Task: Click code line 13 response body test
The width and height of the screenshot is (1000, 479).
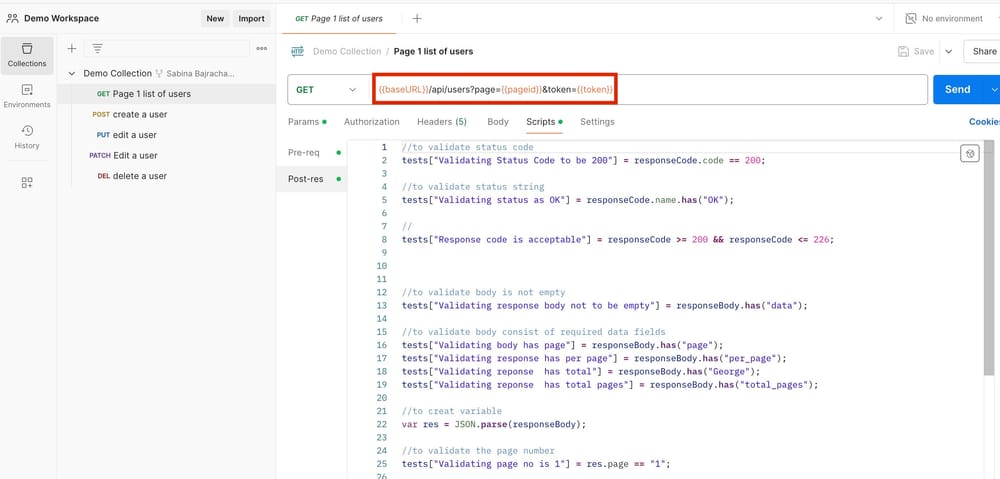Action: [x=605, y=306]
